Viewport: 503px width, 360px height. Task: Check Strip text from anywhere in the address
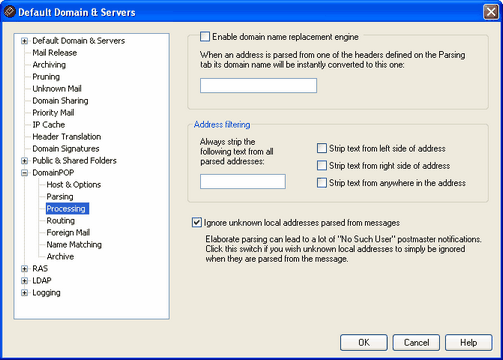pos(322,183)
